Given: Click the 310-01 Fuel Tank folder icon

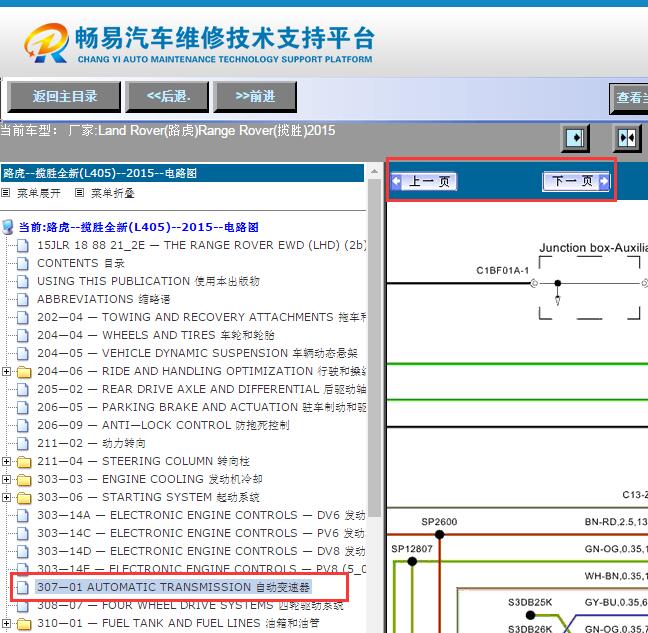Looking at the screenshot, I should tap(24, 624).
